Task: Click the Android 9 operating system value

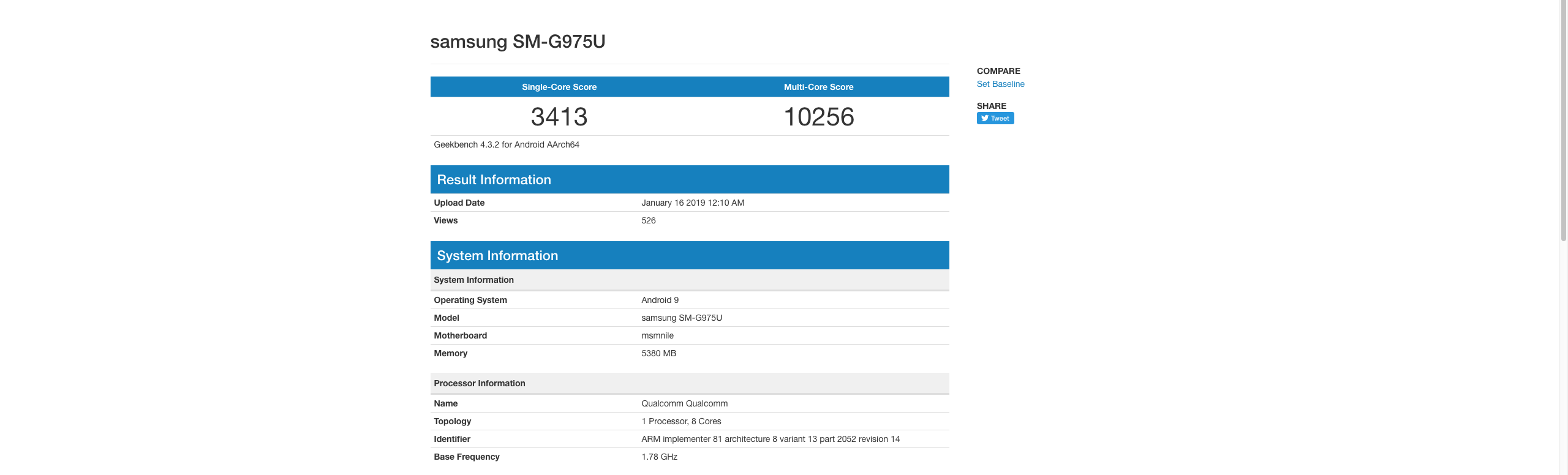Action: click(660, 300)
